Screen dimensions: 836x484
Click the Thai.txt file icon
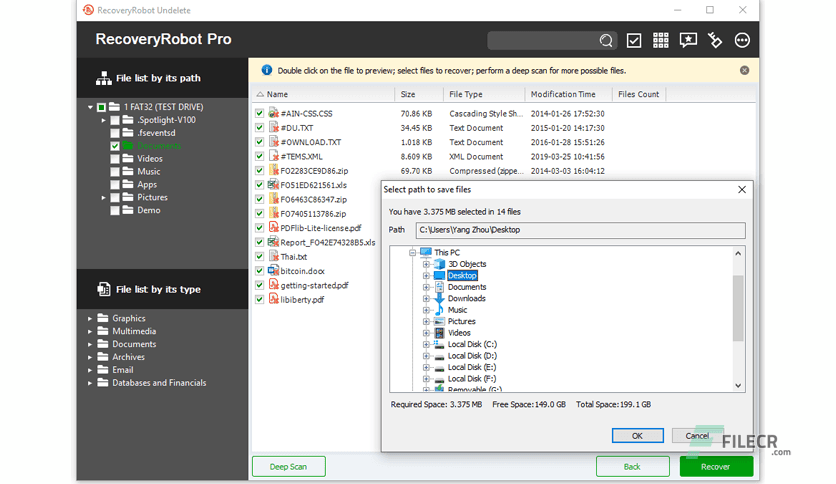point(274,256)
